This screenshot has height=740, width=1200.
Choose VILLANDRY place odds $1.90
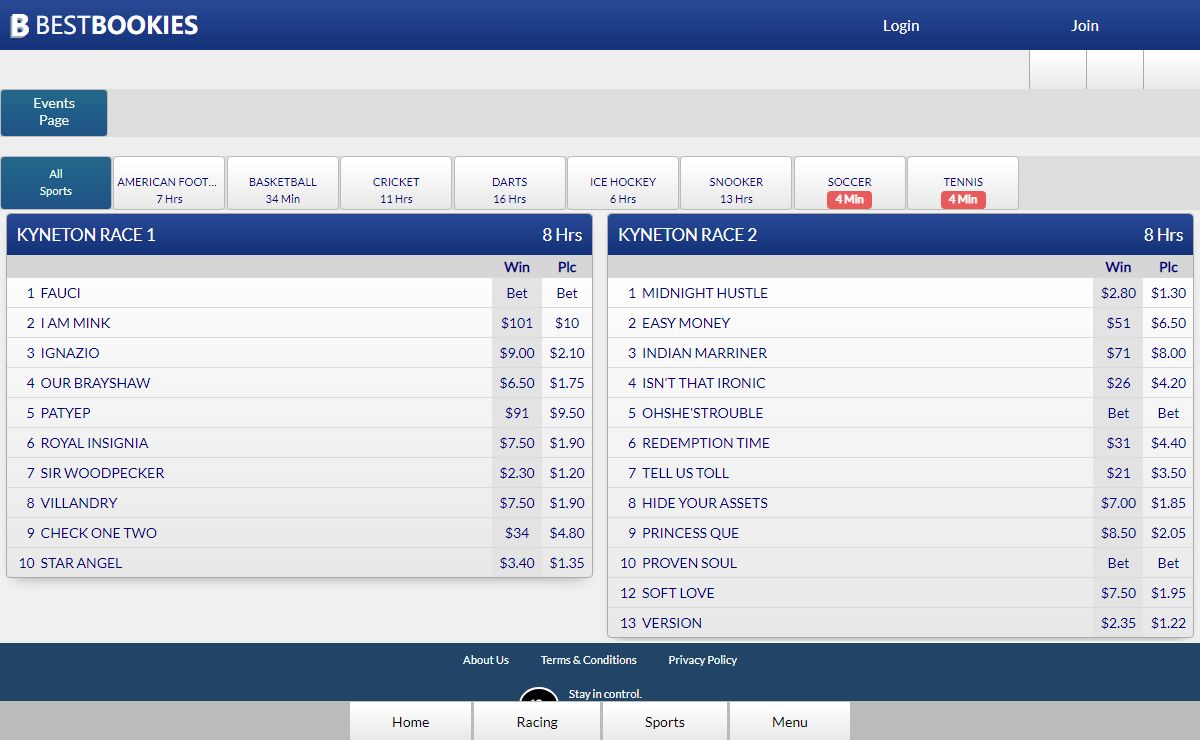(x=567, y=503)
